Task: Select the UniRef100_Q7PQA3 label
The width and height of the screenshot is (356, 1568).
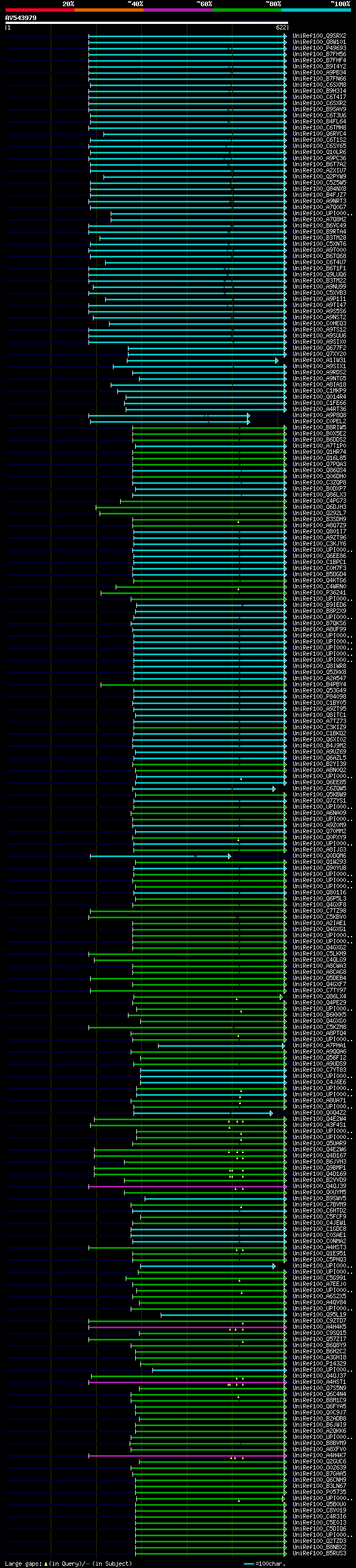Action: click(x=319, y=464)
